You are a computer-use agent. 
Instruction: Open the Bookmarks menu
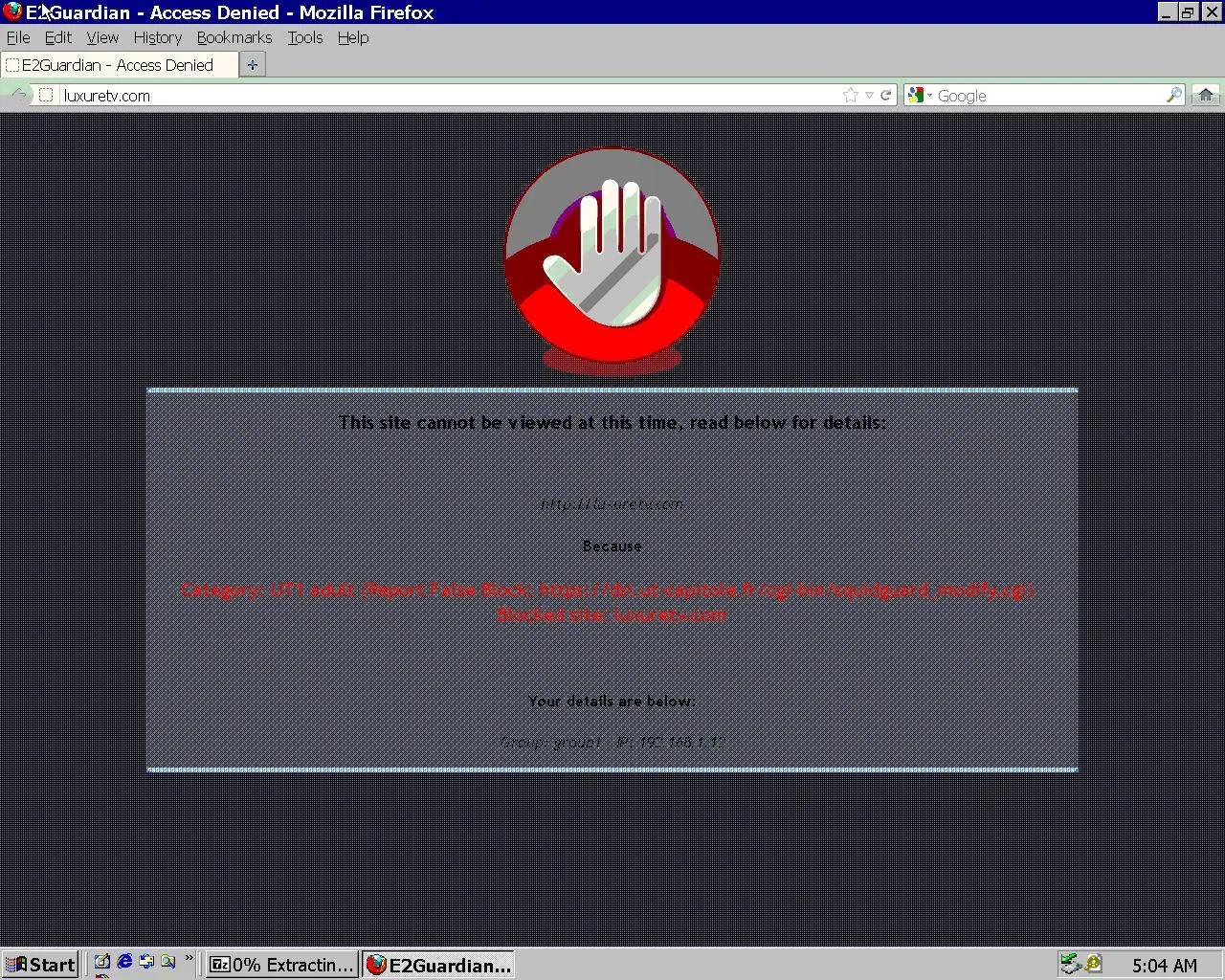click(234, 37)
